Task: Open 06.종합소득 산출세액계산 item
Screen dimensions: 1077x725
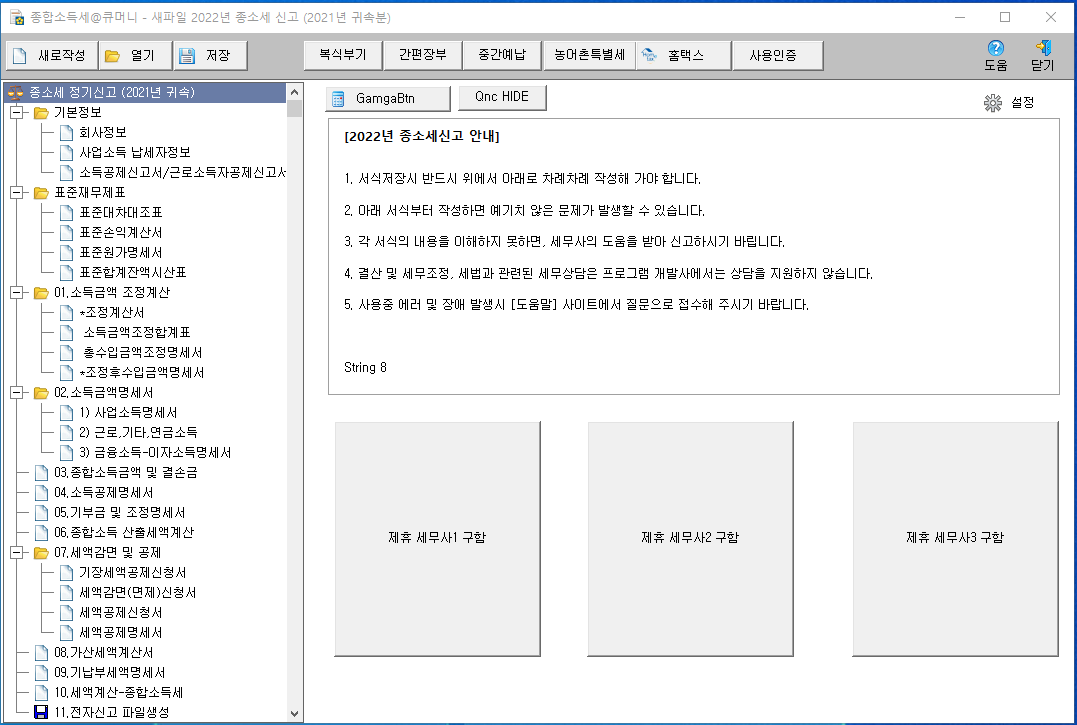Action: click(124, 533)
